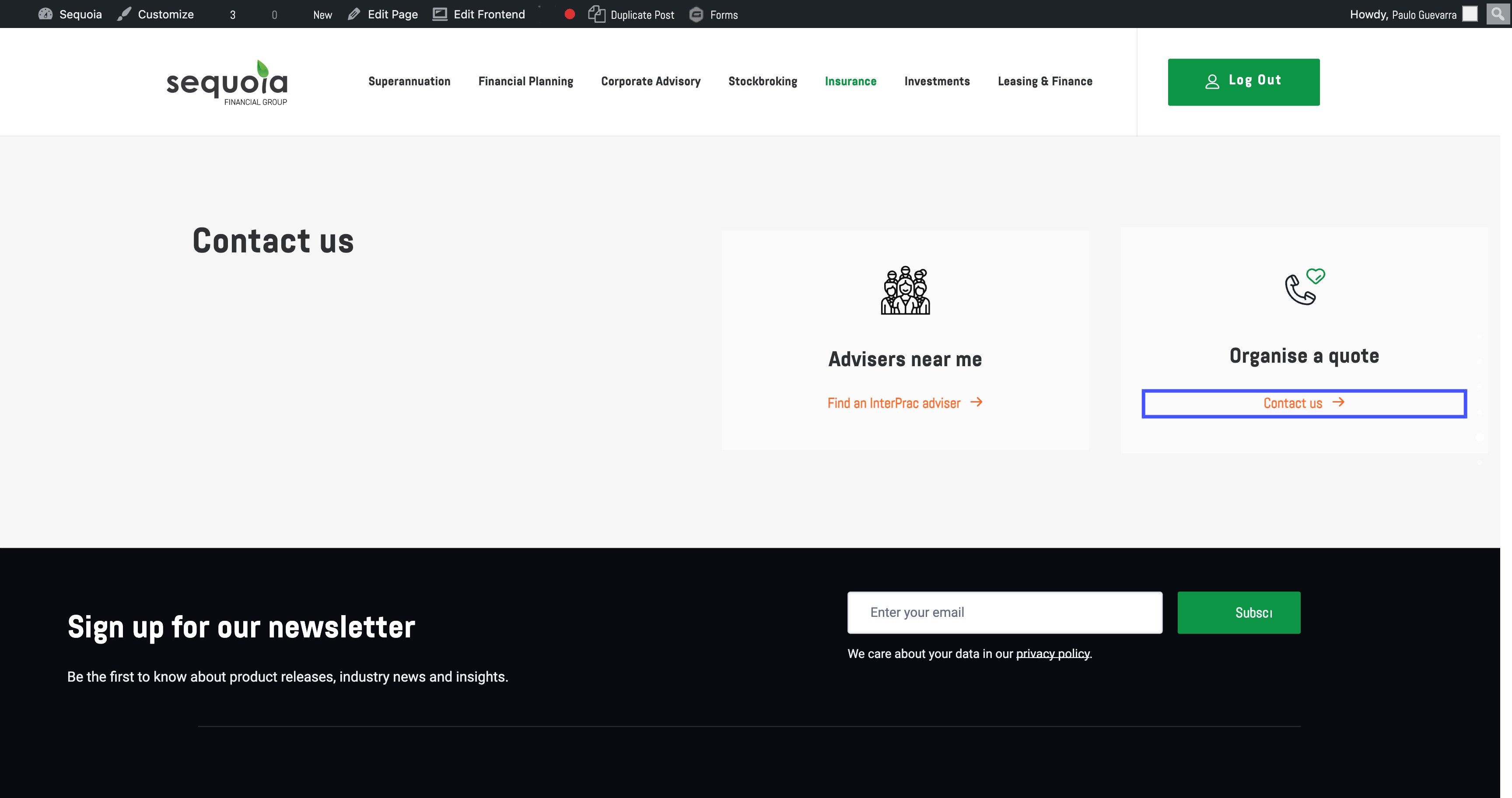This screenshot has width=1512, height=798.
Task: Open the New content admin menu
Action: 322,15
